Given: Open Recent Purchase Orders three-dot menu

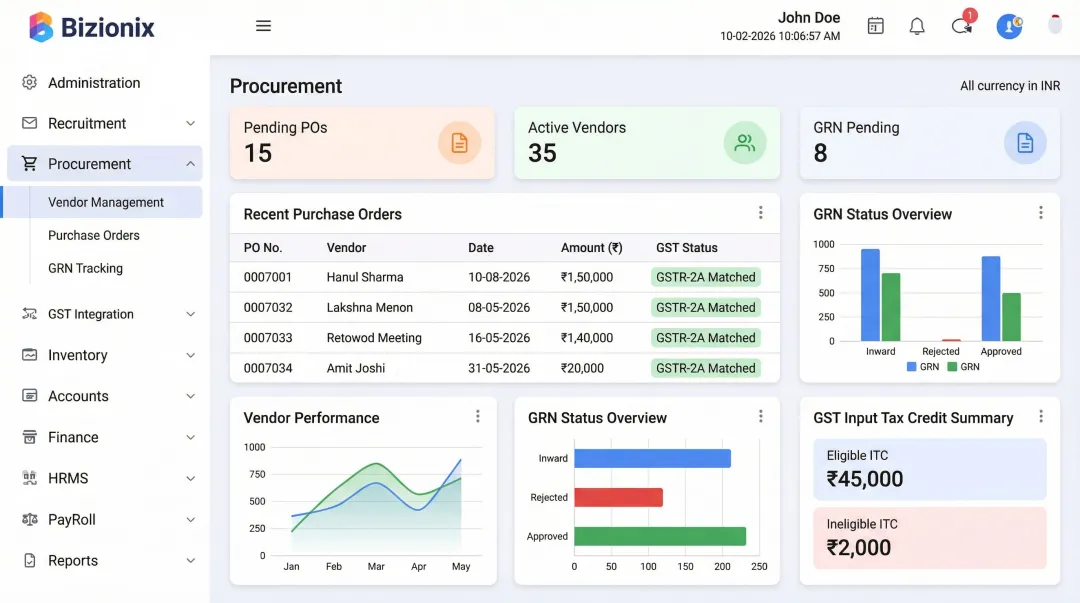Looking at the screenshot, I should click(x=760, y=213).
